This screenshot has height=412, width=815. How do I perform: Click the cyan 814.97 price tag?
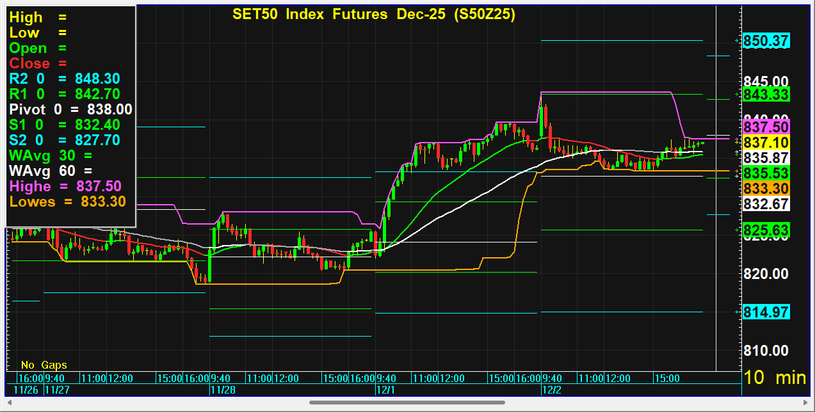coord(767,313)
